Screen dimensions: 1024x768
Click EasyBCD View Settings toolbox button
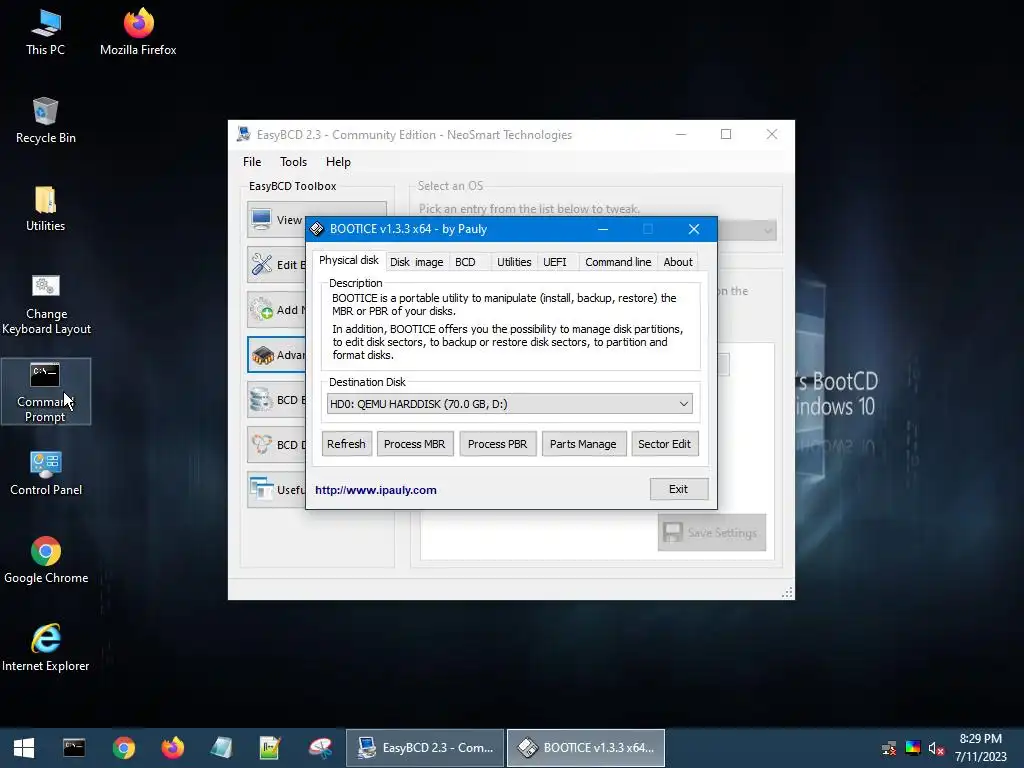tap(276, 219)
